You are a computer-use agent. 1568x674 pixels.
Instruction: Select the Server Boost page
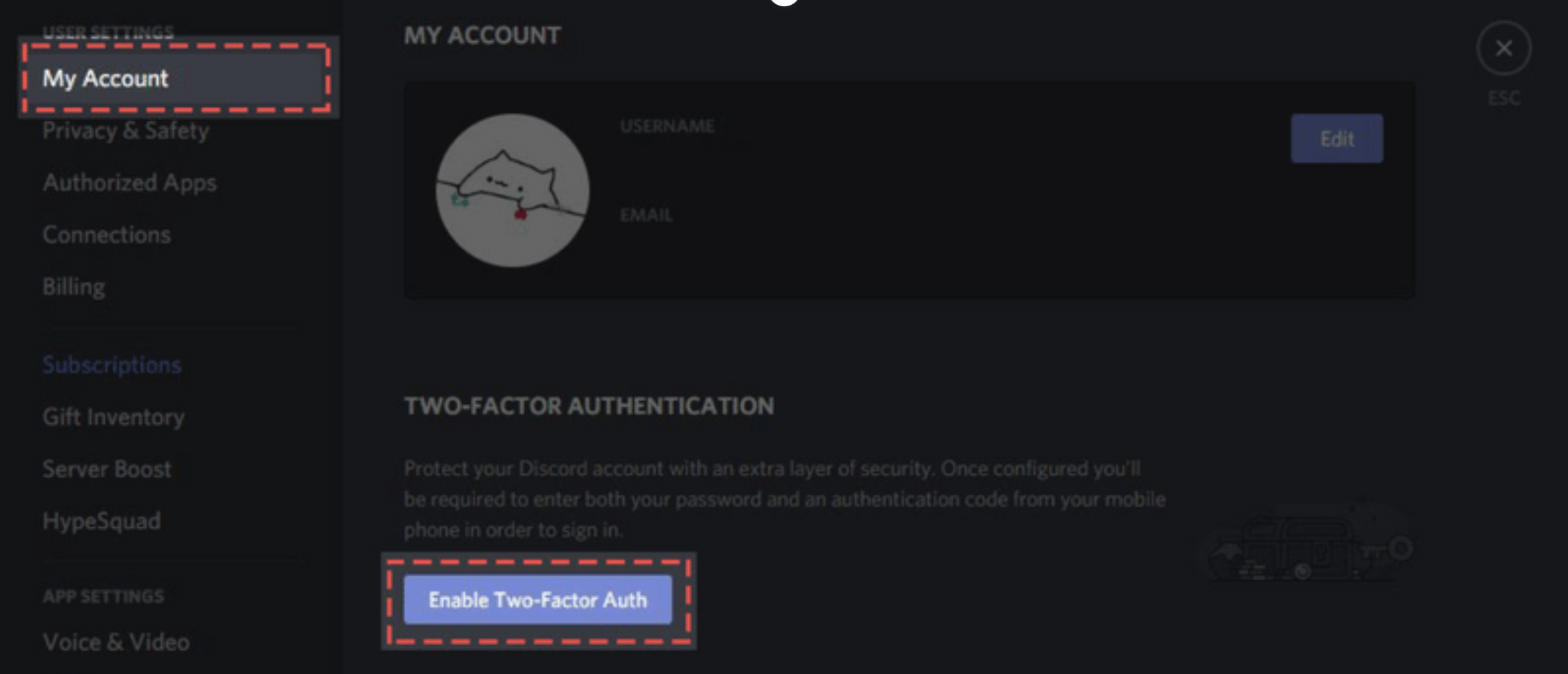click(x=107, y=469)
